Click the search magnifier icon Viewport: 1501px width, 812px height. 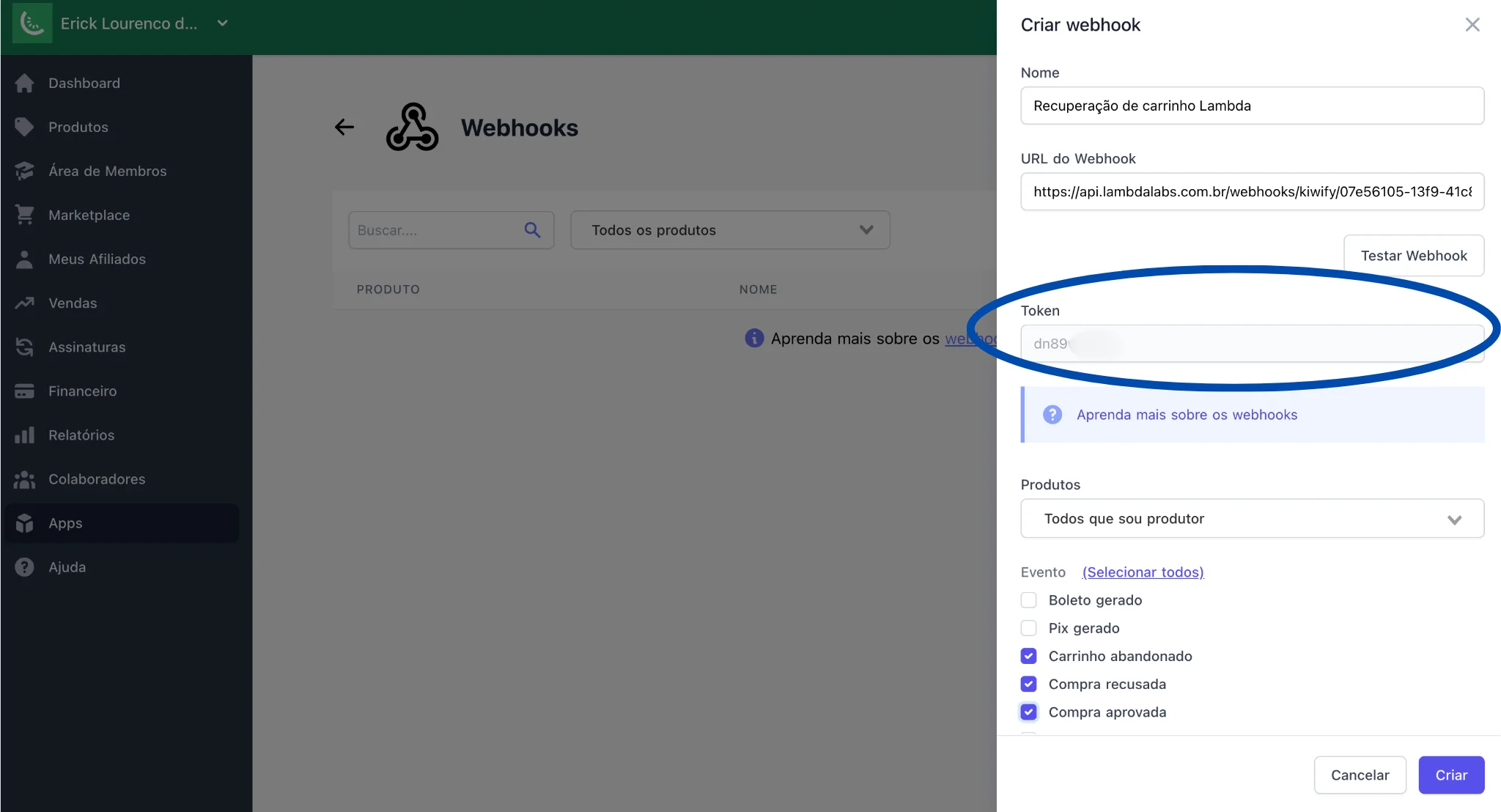point(531,229)
